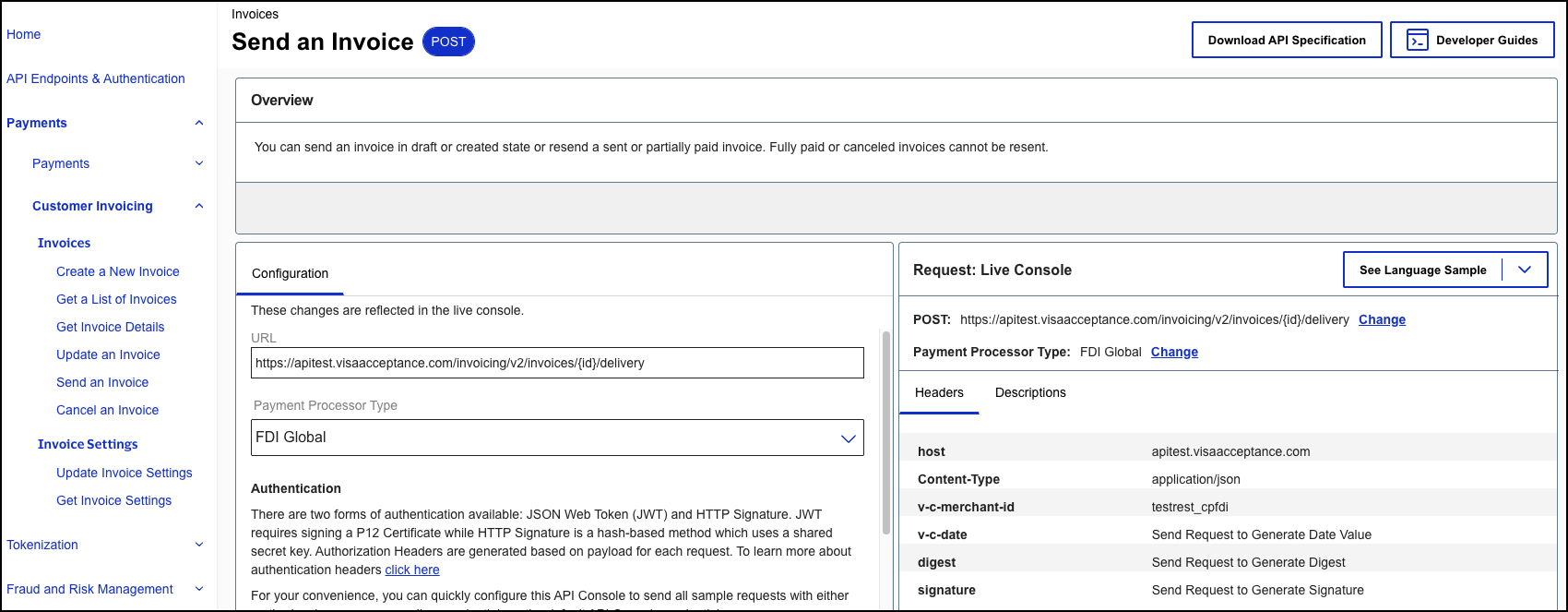Expand the Payments subsection chevron
1568x612 pixels.
click(x=199, y=163)
